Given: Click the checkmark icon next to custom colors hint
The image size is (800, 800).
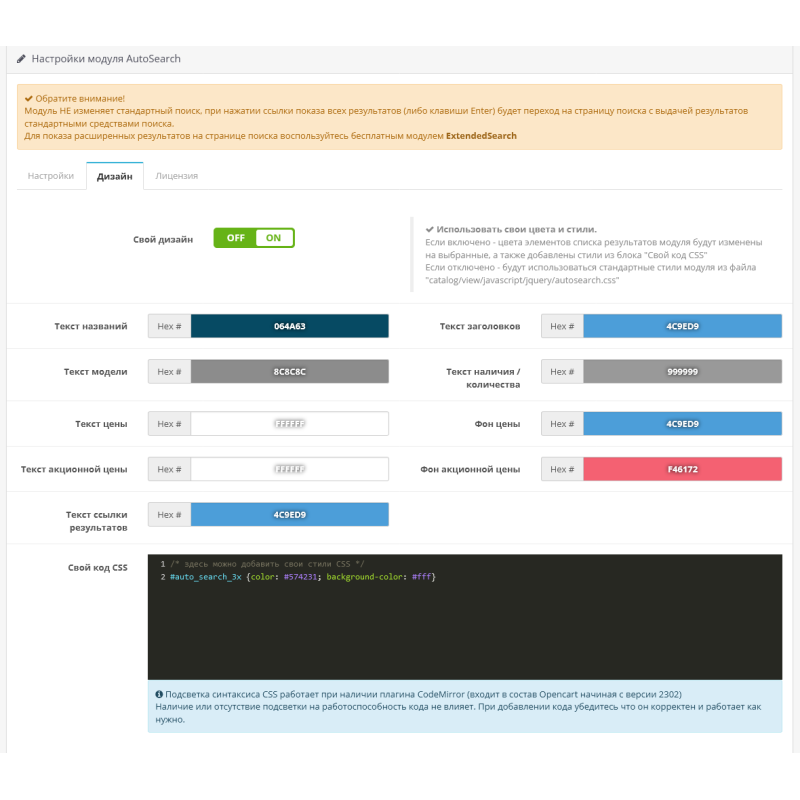Looking at the screenshot, I should (x=429, y=229).
